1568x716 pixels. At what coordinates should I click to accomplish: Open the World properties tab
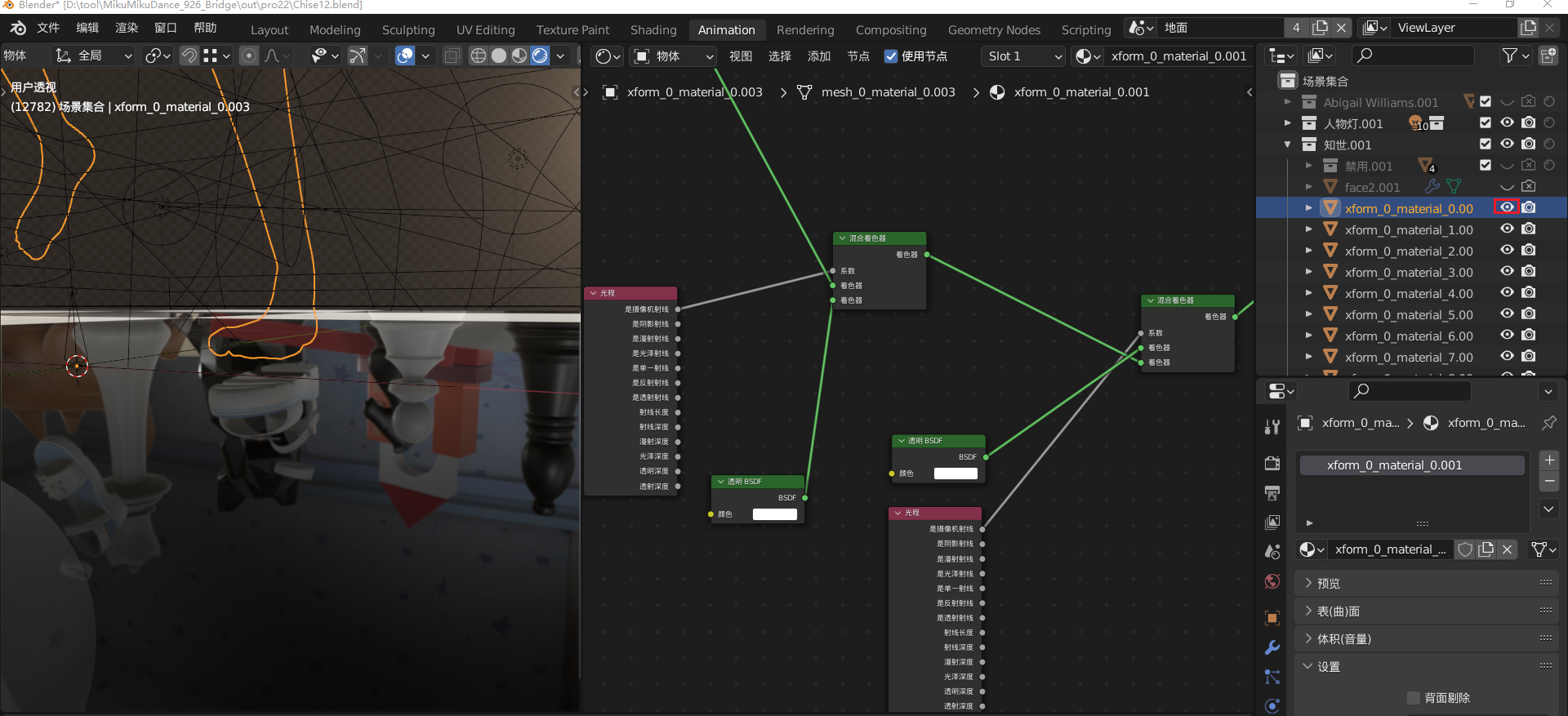(x=1272, y=581)
